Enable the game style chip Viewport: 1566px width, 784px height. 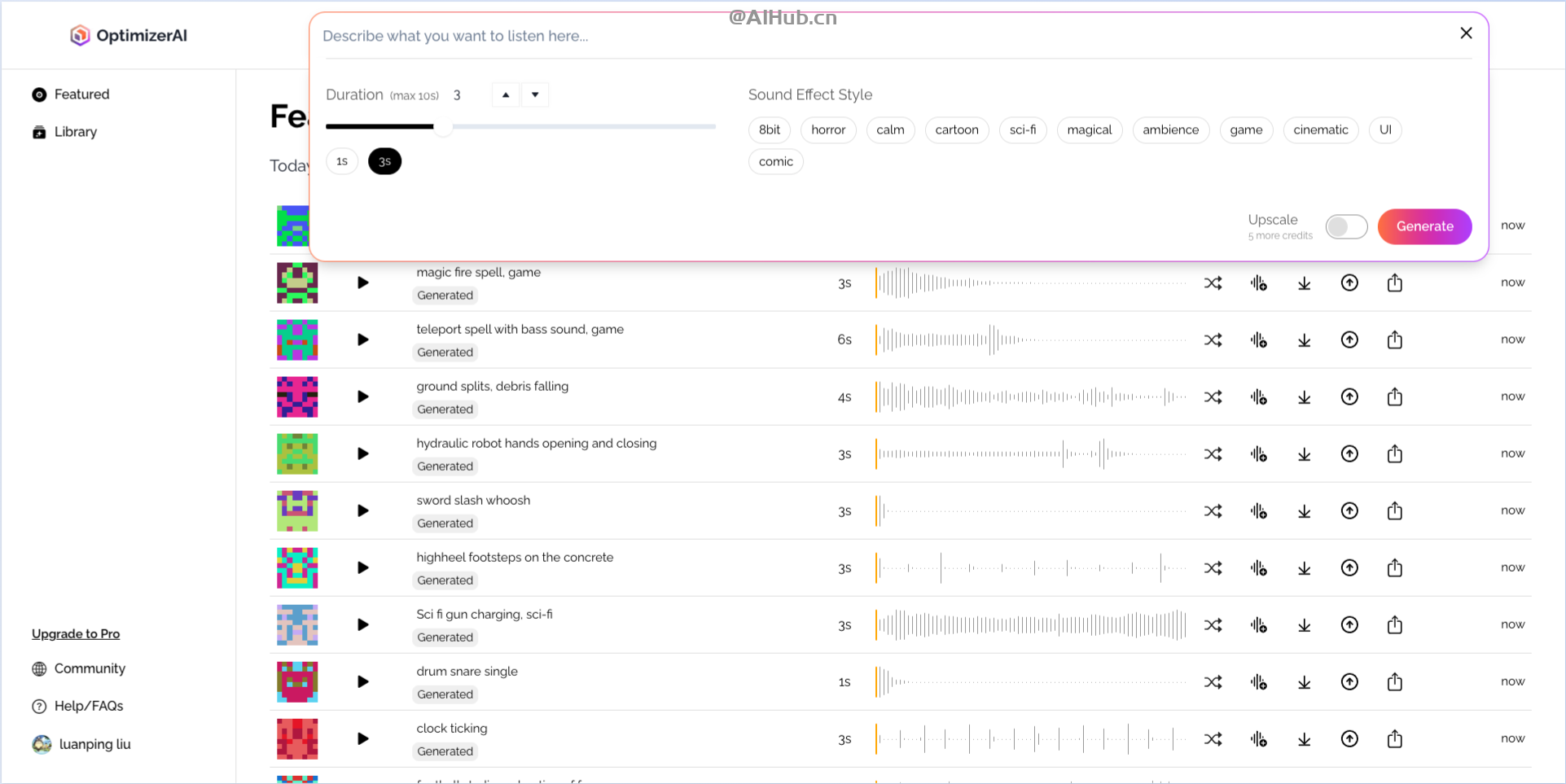click(x=1246, y=130)
